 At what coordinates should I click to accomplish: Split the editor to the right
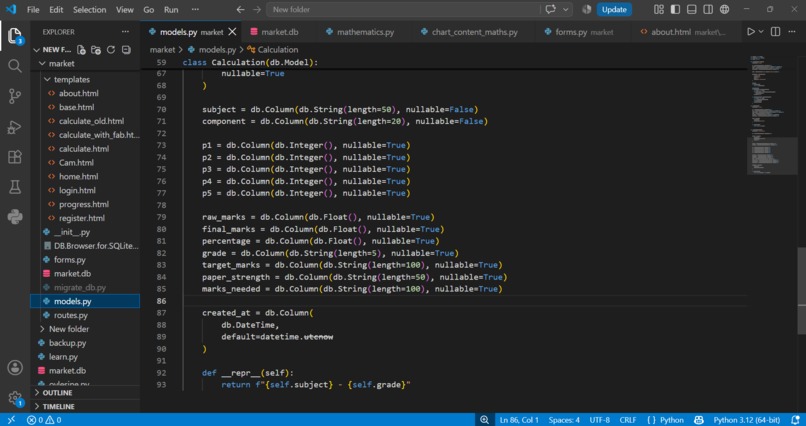click(776, 32)
